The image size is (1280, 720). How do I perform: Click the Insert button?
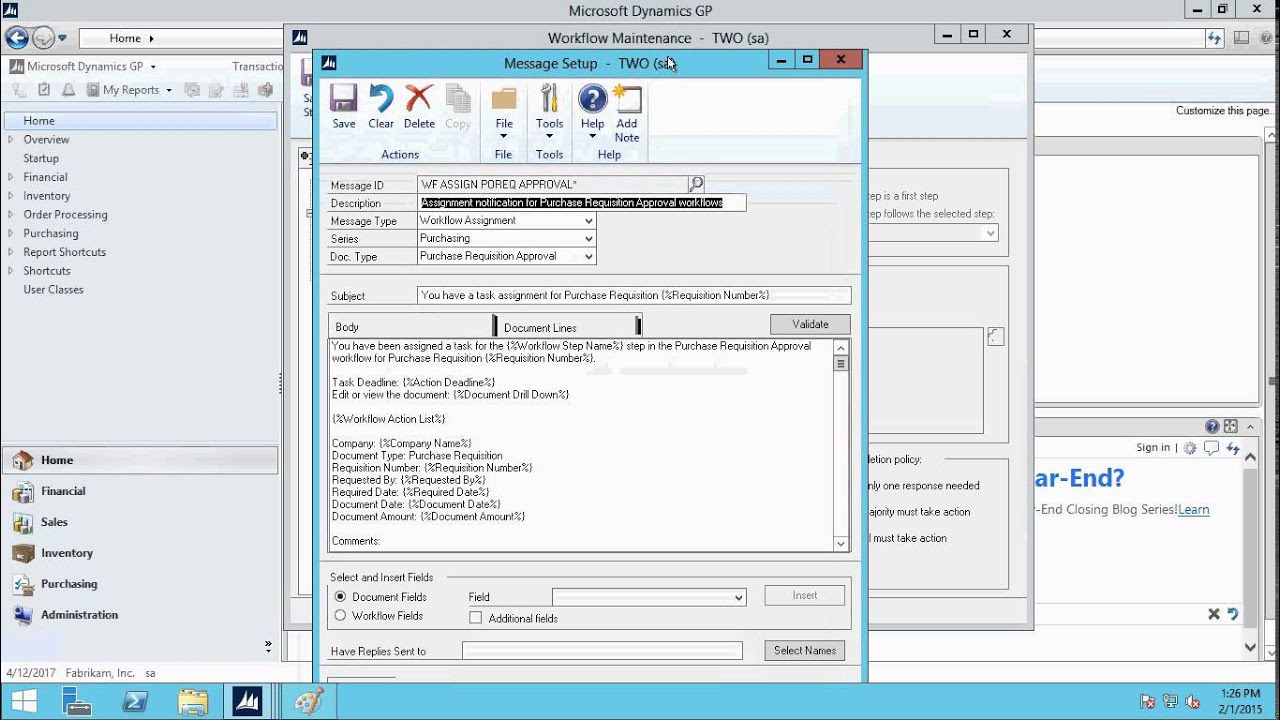(x=805, y=595)
